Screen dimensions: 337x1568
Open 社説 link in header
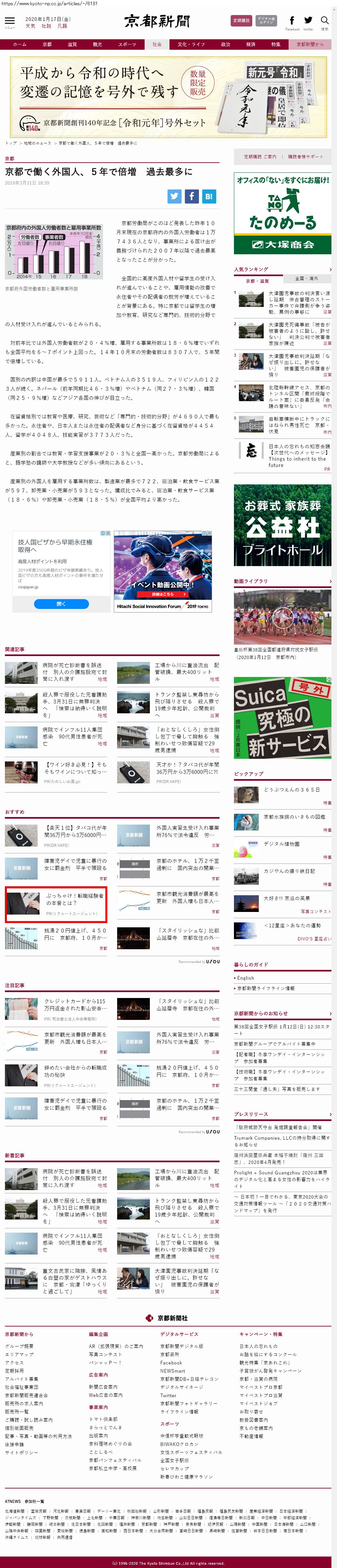click(x=46, y=26)
